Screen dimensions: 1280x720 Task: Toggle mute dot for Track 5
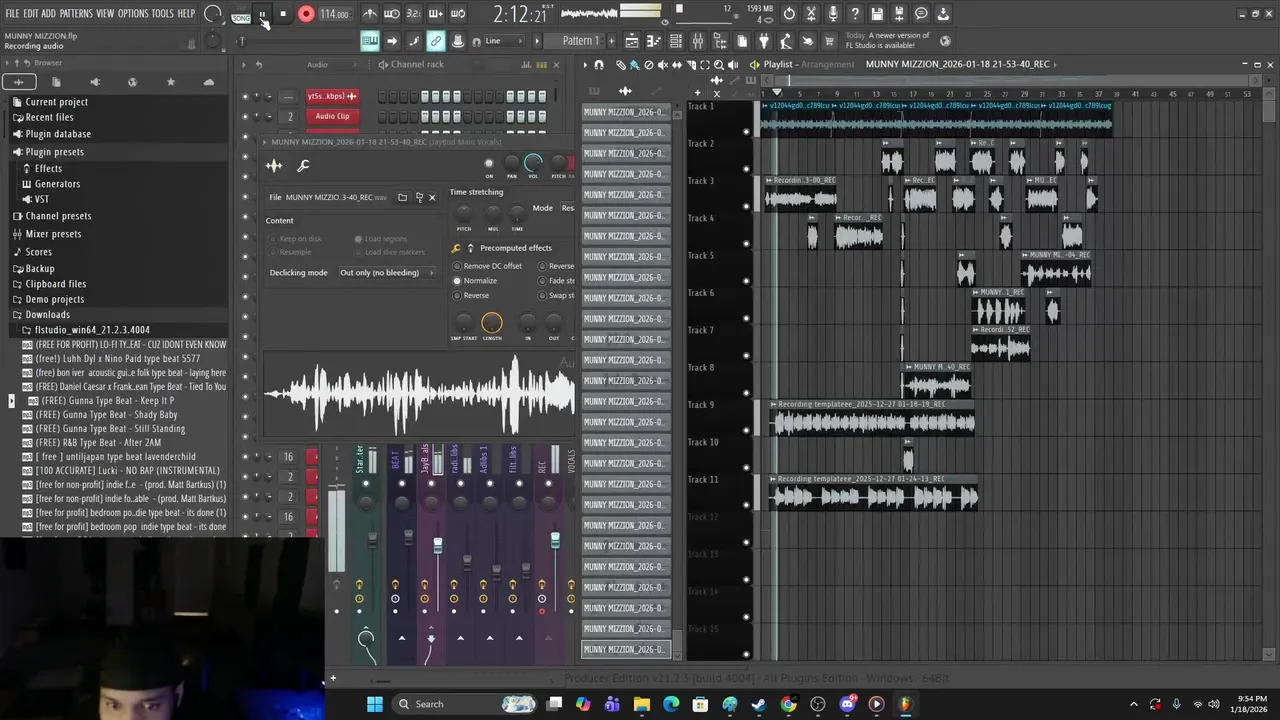click(746, 281)
